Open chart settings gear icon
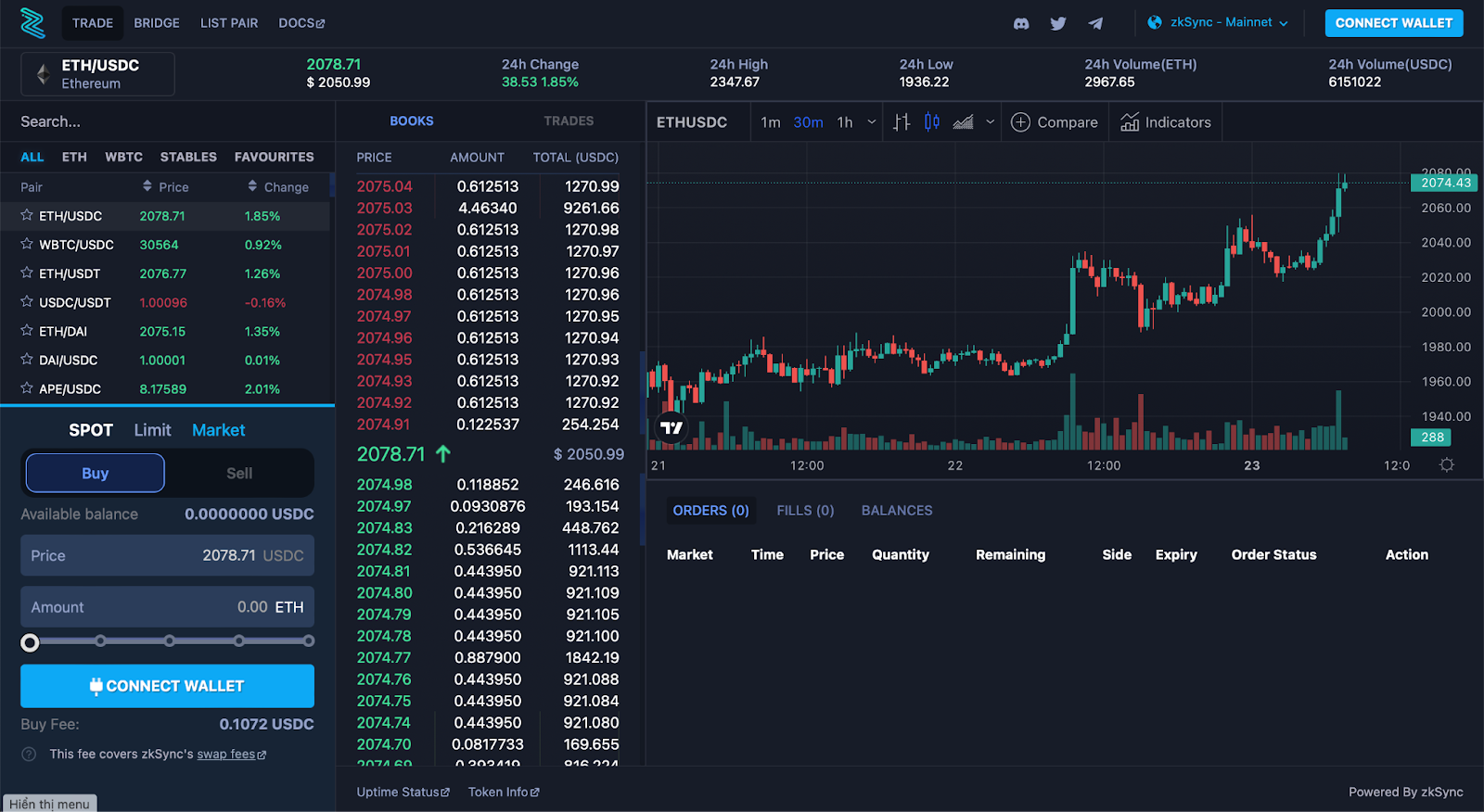 [x=1447, y=465]
